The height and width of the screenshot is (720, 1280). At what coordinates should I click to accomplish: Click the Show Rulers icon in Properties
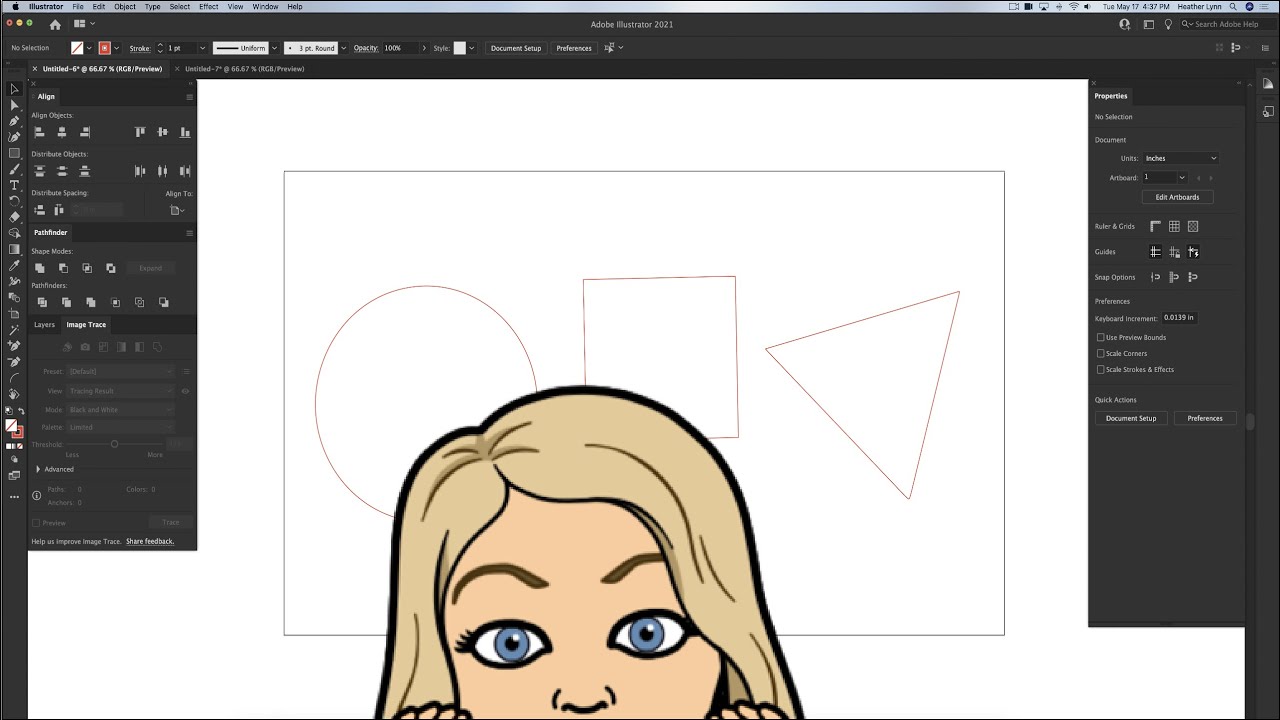[1155, 226]
